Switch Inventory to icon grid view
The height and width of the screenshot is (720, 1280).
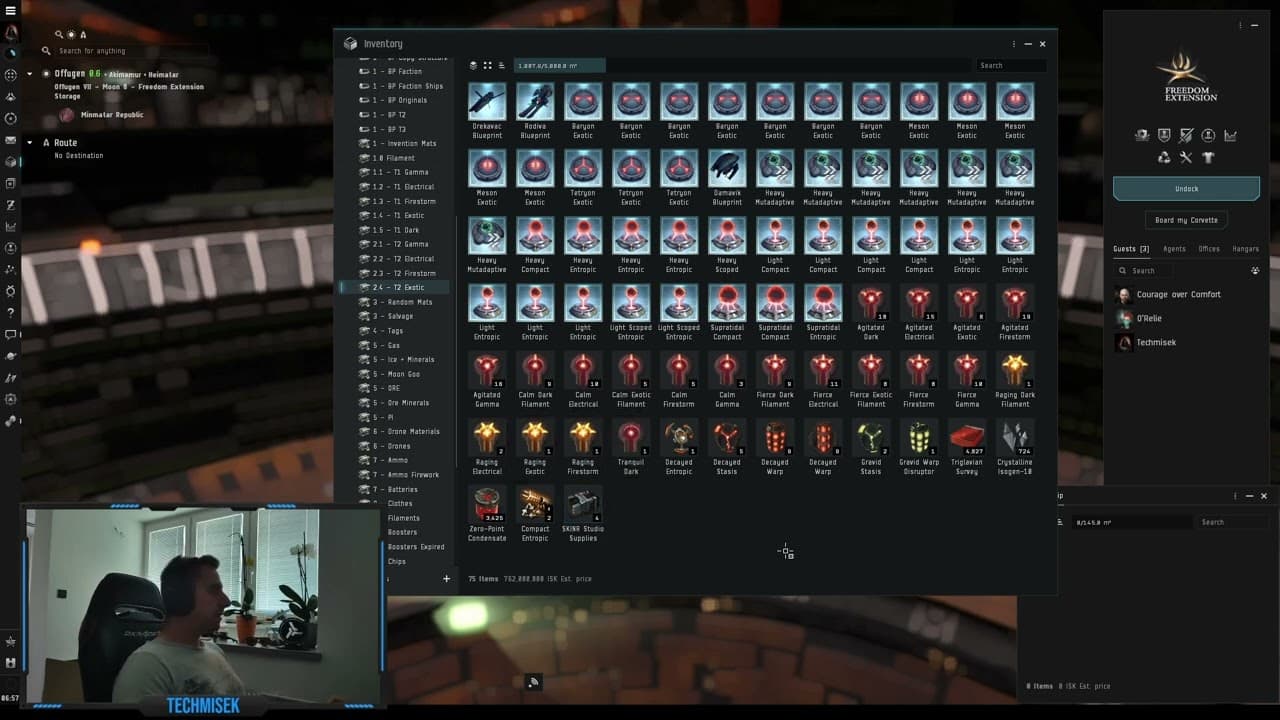(487, 65)
